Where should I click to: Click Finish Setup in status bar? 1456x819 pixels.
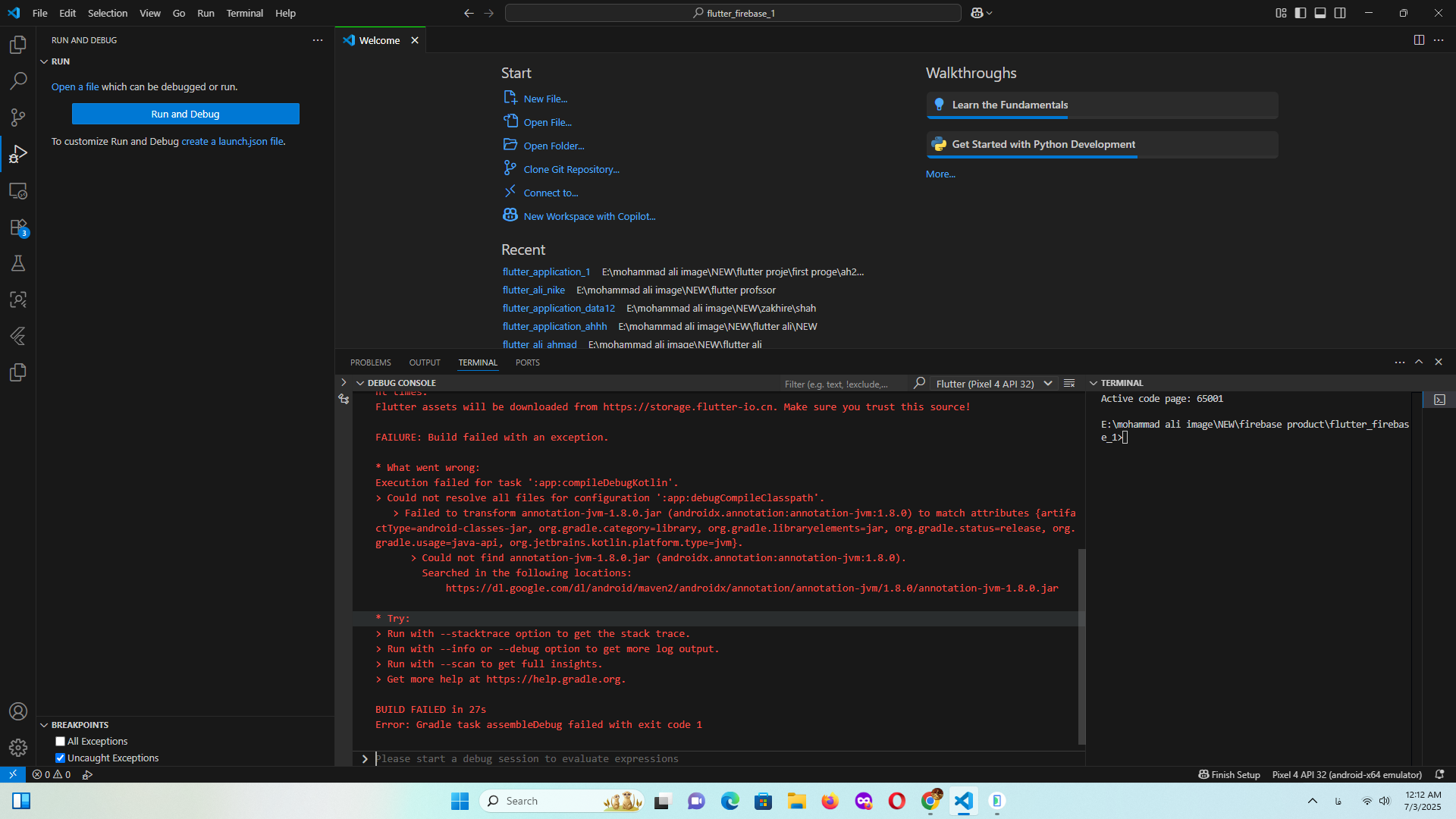coord(1229,774)
